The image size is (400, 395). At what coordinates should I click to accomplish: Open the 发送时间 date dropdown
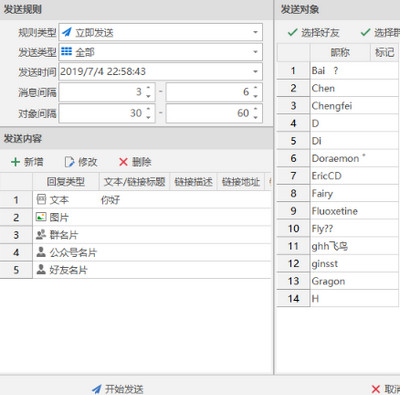click(x=255, y=71)
